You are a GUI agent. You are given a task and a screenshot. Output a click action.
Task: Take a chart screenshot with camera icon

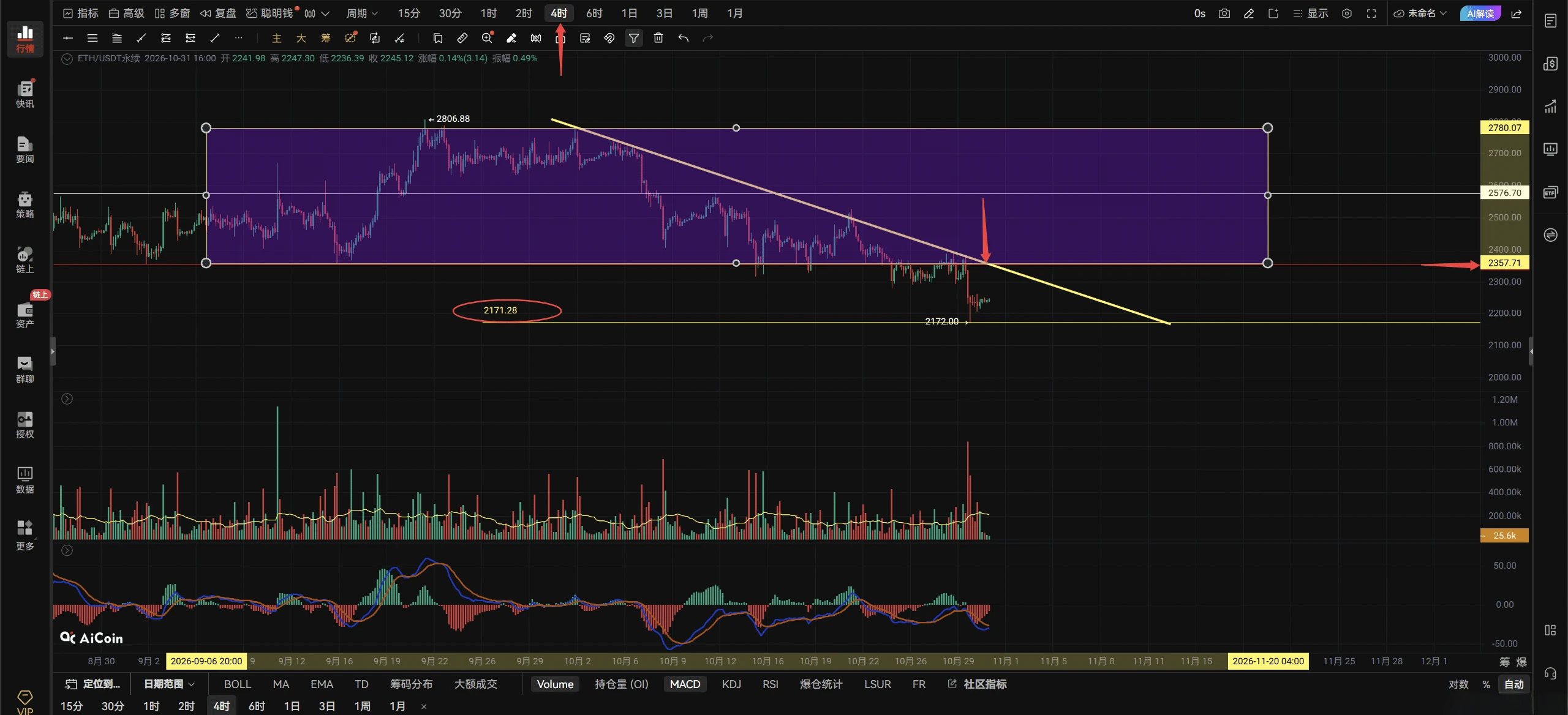(1224, 13)
